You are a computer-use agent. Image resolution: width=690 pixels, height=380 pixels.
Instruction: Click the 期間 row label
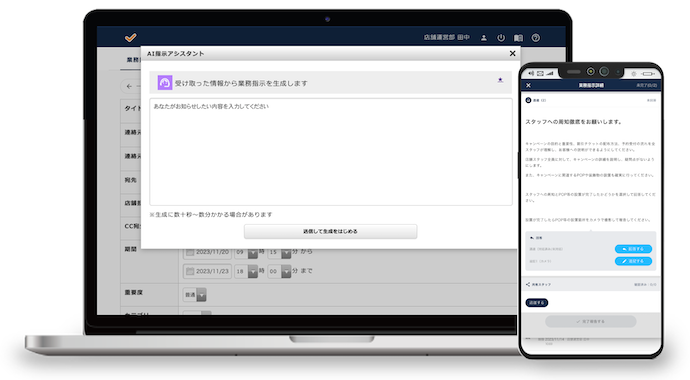[x=131, y=249]
